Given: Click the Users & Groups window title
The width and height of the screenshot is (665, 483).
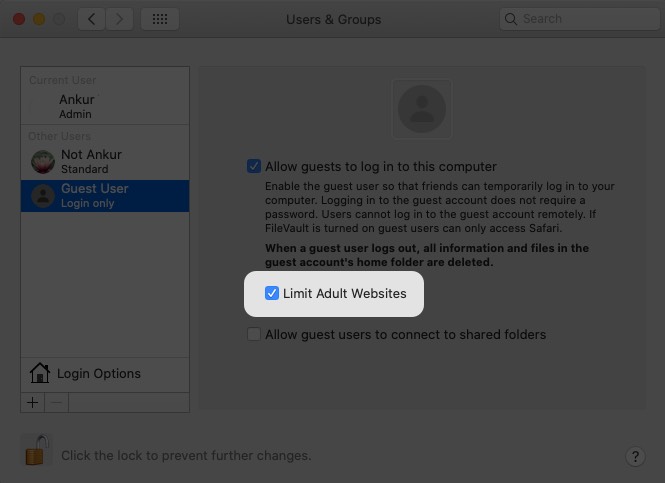Looking at the screenshot, I should pyautogui.click(x=333, y=20).
